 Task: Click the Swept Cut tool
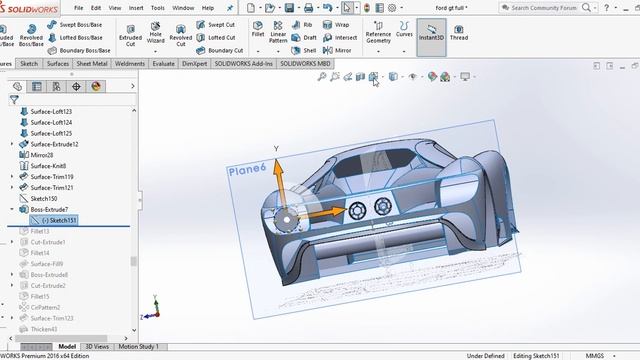(x=216, y=25)
